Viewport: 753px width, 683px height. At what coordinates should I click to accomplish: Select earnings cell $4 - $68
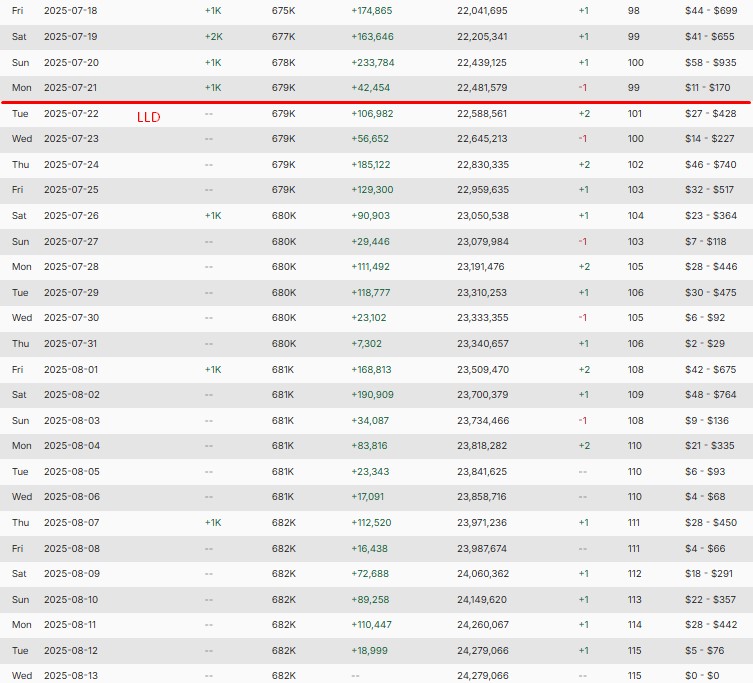pos(705,496)
